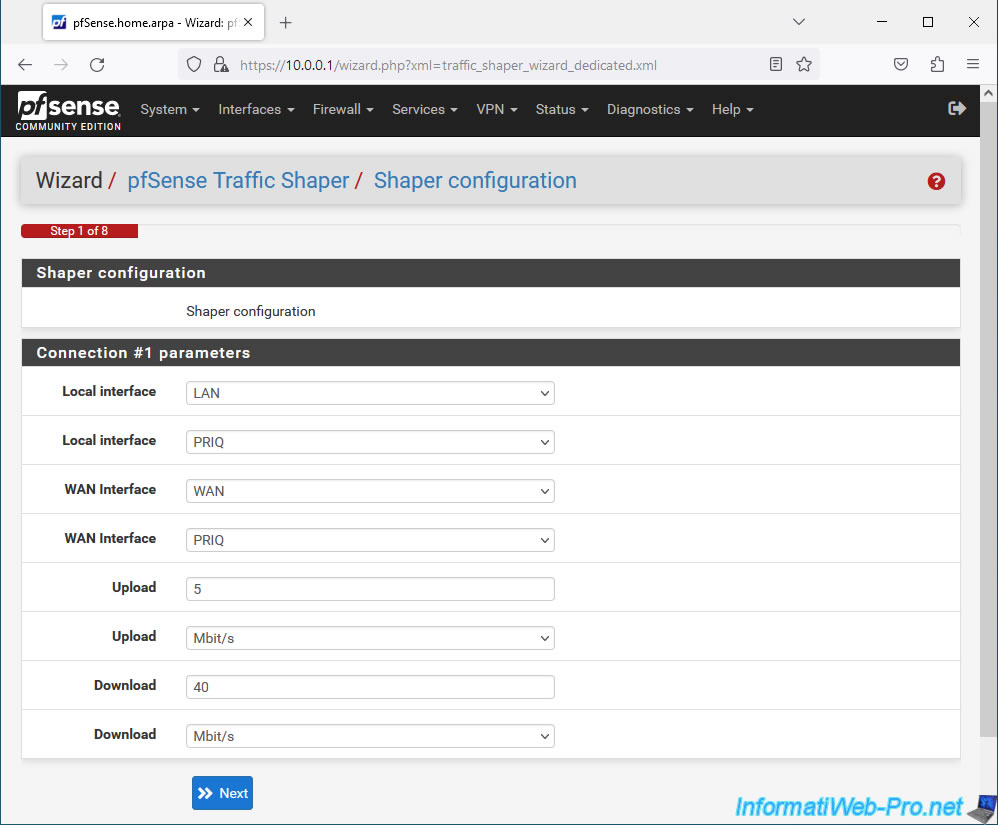The image size is (998, 825).
Task: Close the pfSense browser tab
Action: pyautogui.click(x=248, y=22)
